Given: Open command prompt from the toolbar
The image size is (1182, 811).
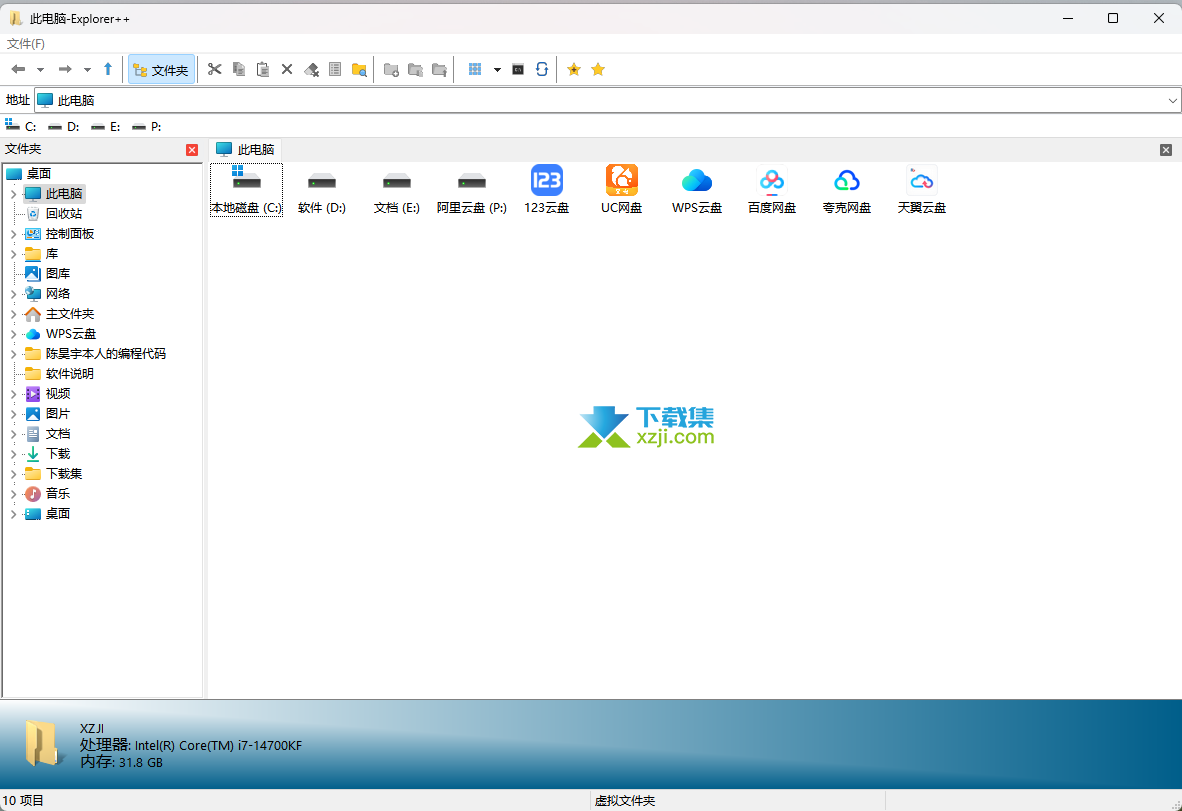Looking at the screenshot, I should pos(518,69).
